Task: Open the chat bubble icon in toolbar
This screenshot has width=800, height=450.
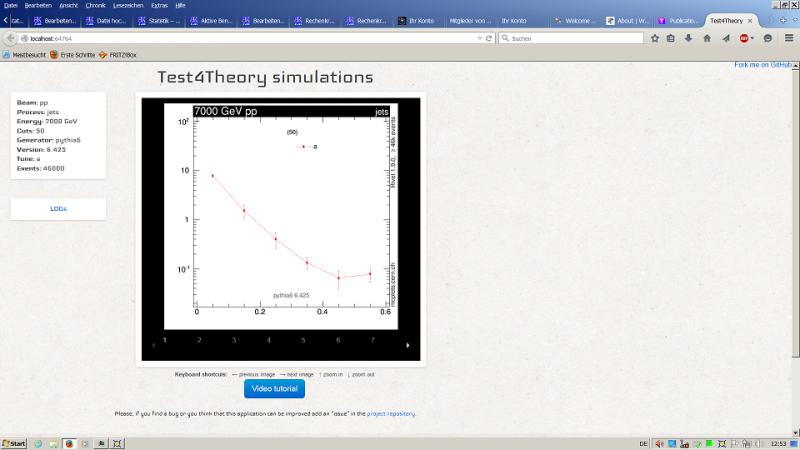Action: pos(767,38)
